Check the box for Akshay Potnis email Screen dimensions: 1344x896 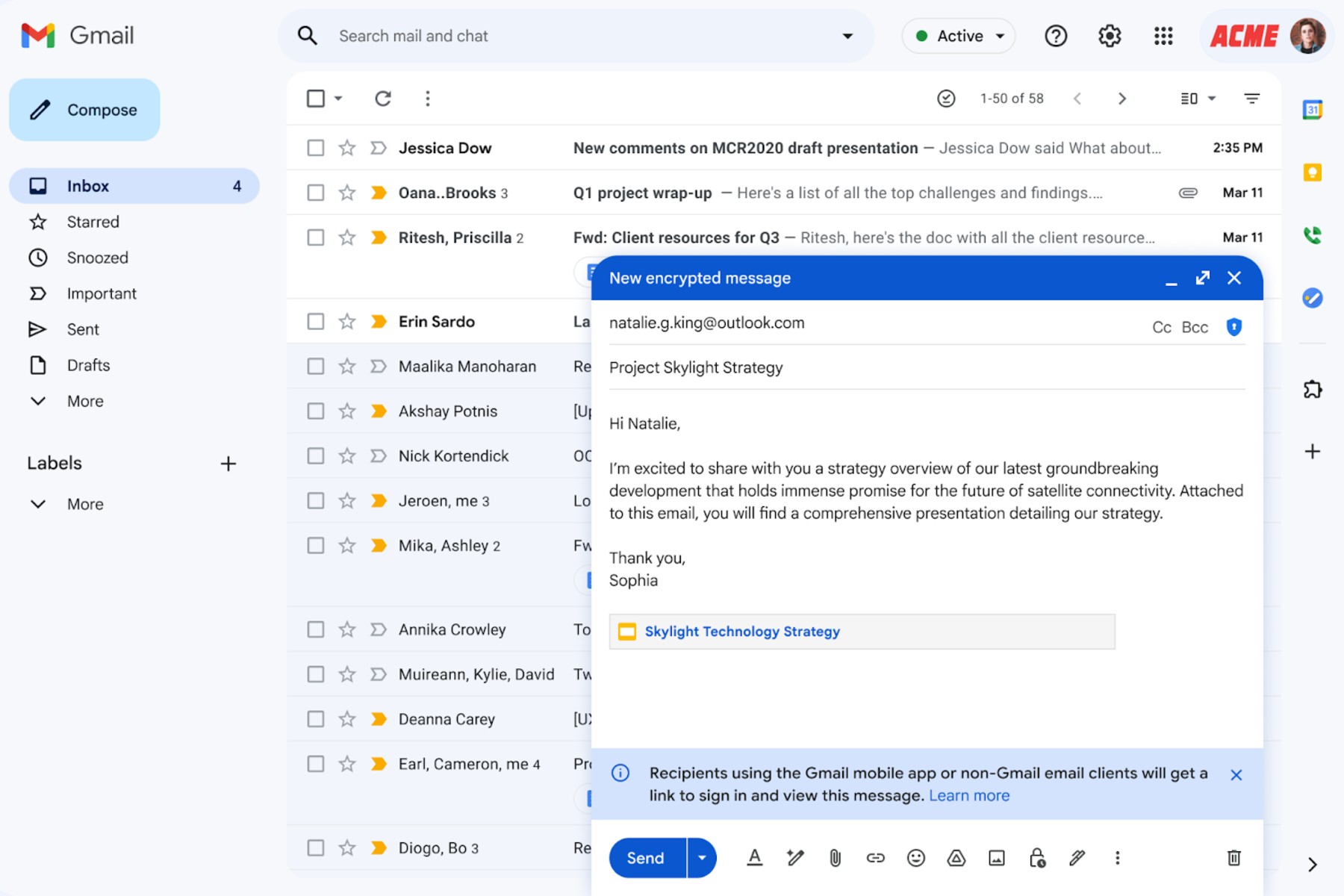click(316, 411)
